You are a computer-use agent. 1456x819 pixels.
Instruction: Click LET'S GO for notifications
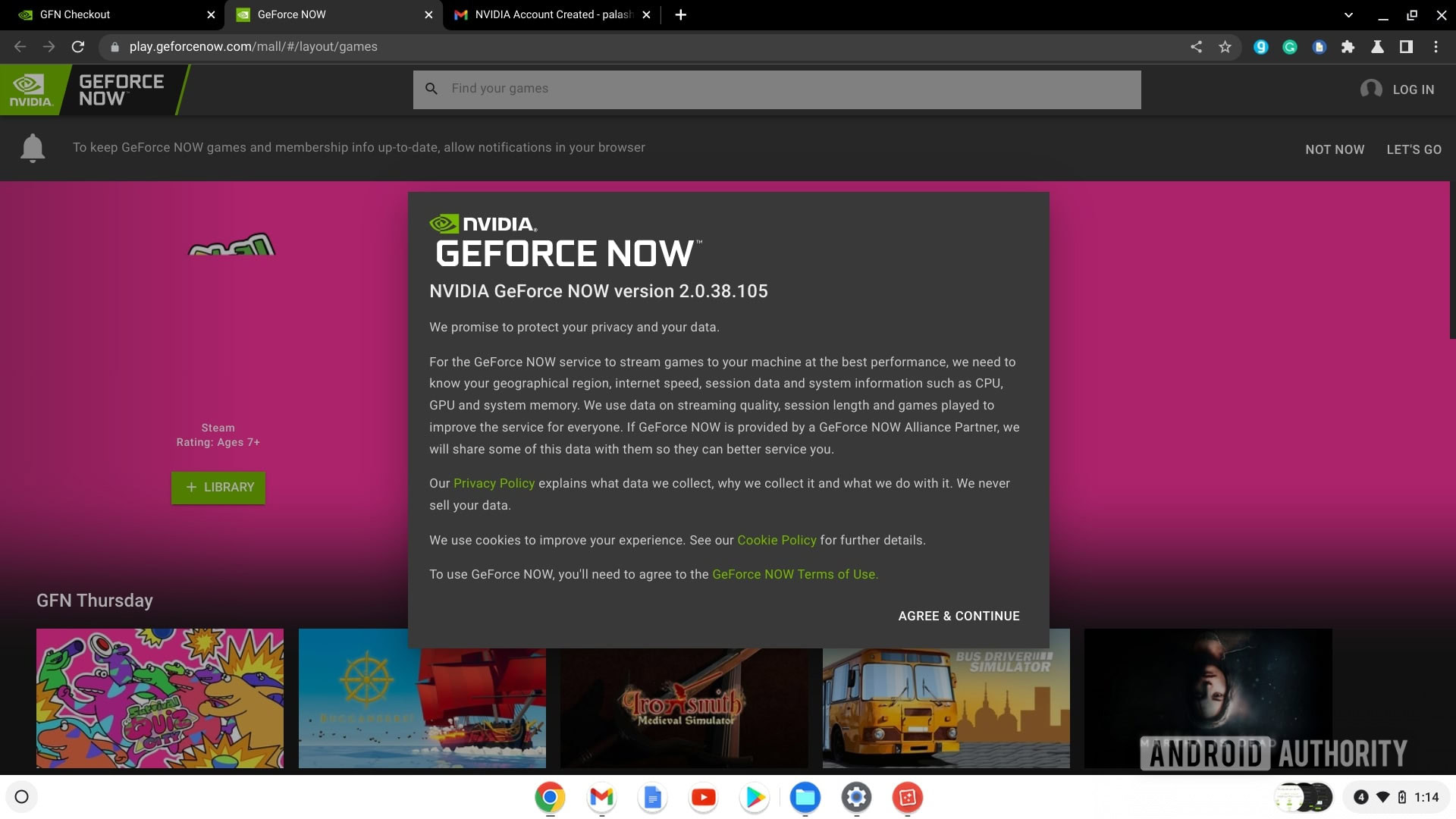(x=1414, y=149)
